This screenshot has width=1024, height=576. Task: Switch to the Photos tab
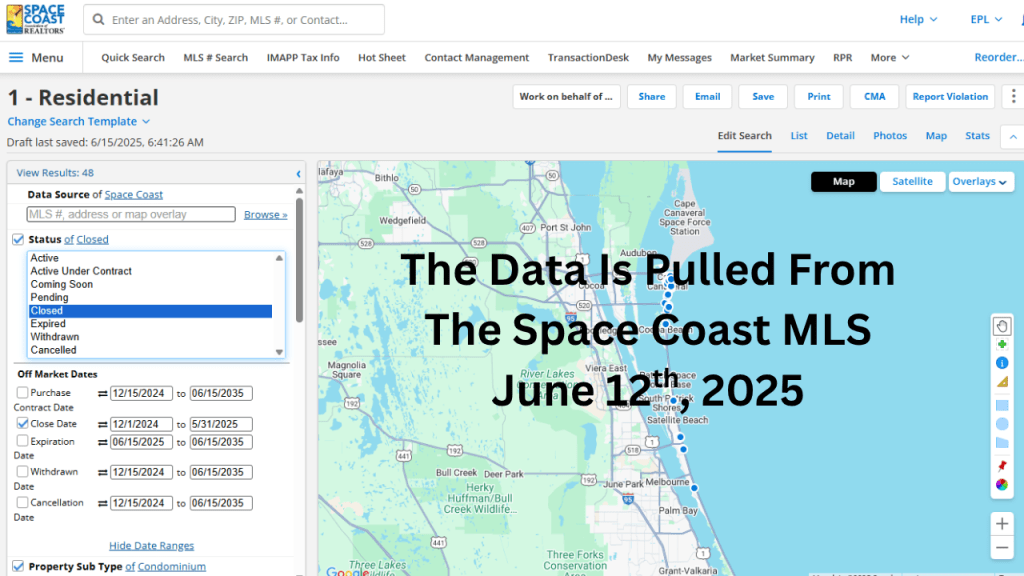click(889, 135)
